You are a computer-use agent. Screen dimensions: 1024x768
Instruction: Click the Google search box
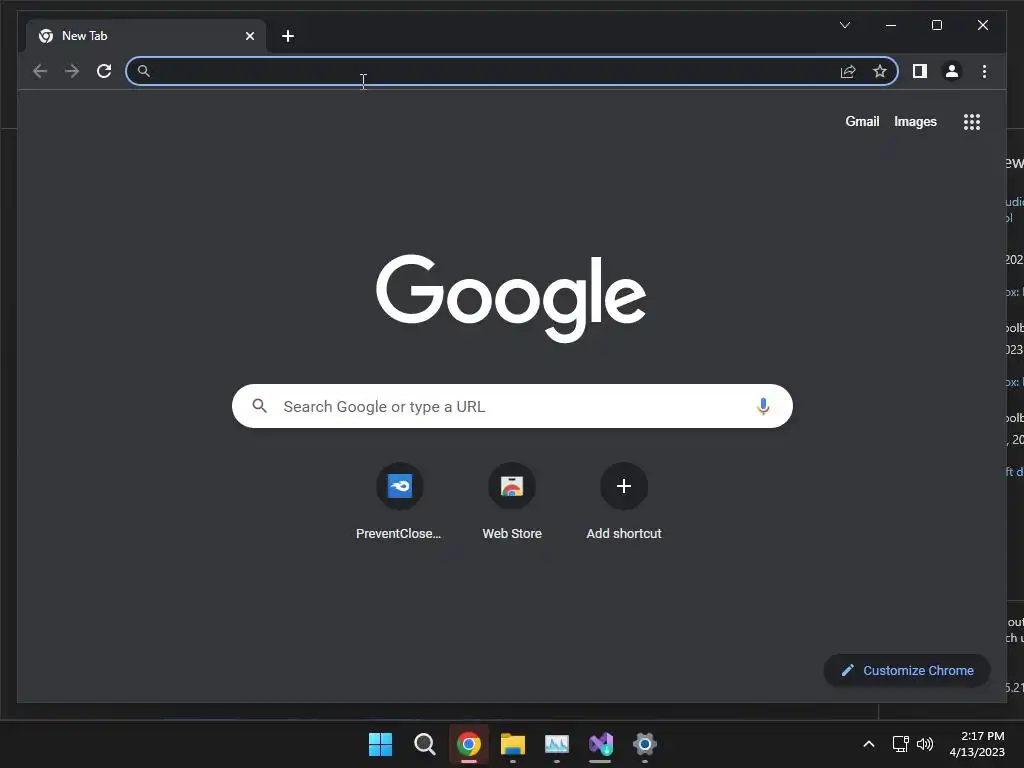pos(512,406)
